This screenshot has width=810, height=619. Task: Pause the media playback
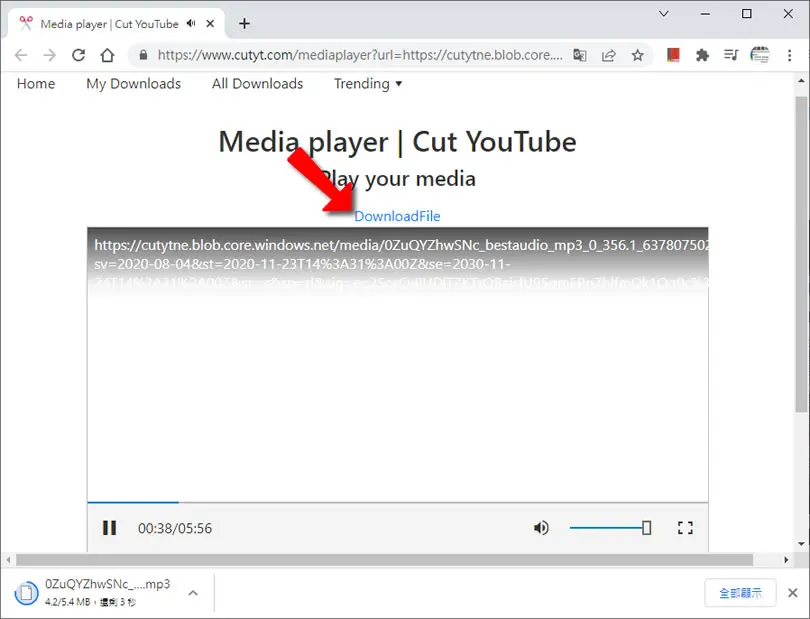[109, 528]
